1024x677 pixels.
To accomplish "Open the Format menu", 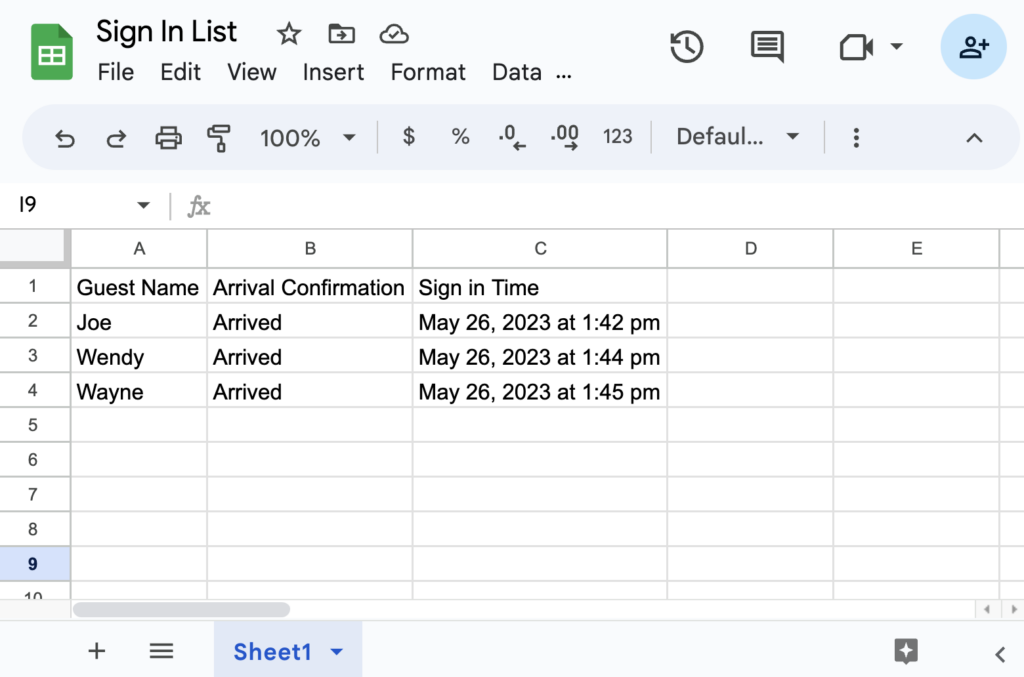I will (x=427, y=72).
